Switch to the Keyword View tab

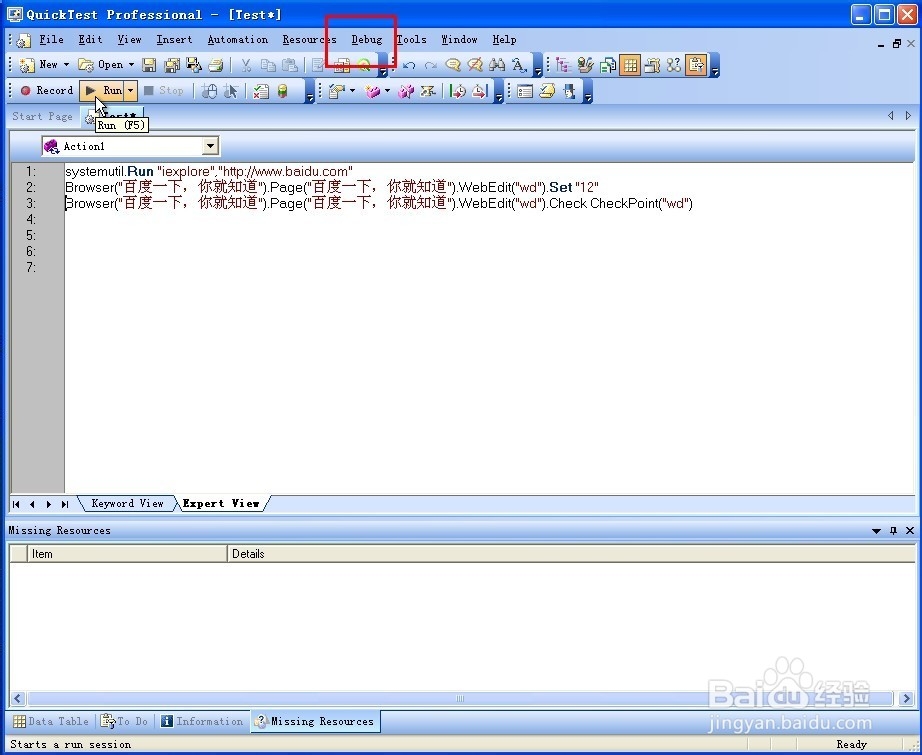click(127, 503)
